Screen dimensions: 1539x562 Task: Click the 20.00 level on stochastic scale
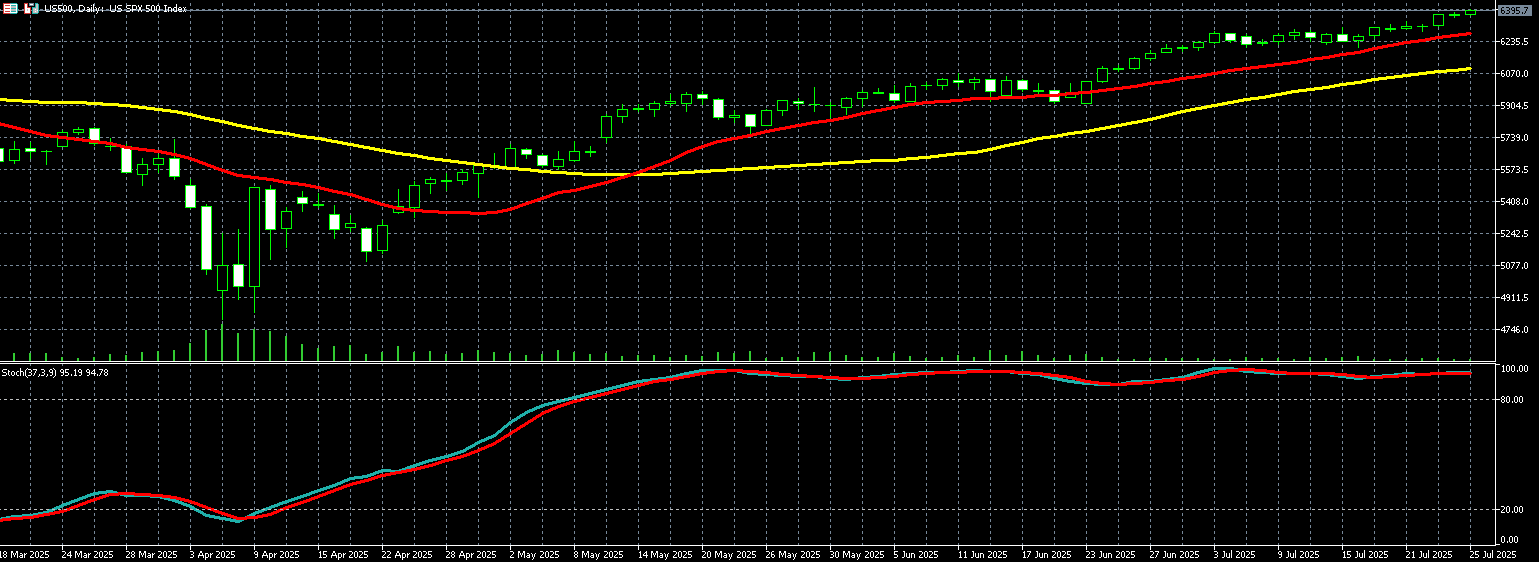coord(1510,510)
